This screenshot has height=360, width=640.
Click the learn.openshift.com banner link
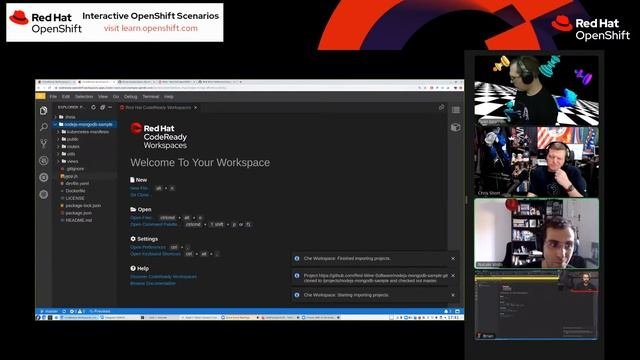tap(151, 28)
